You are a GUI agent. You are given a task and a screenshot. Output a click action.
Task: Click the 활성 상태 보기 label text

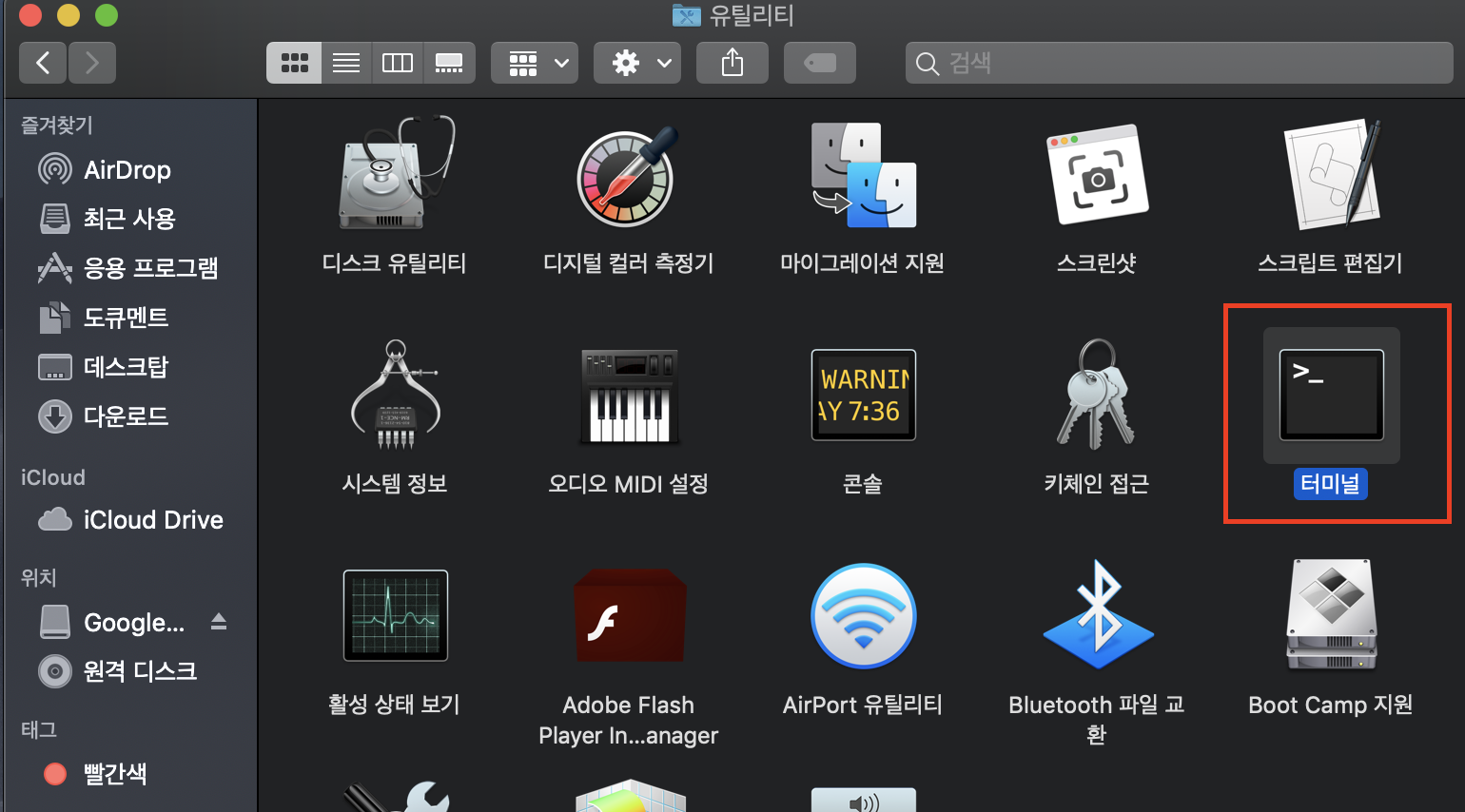pos(395,705)
